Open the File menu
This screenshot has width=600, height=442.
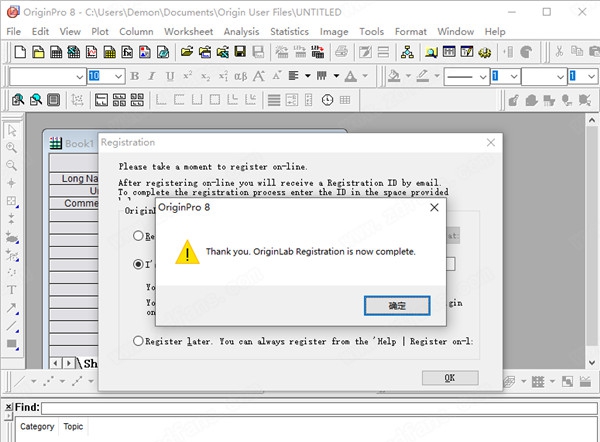13,31
